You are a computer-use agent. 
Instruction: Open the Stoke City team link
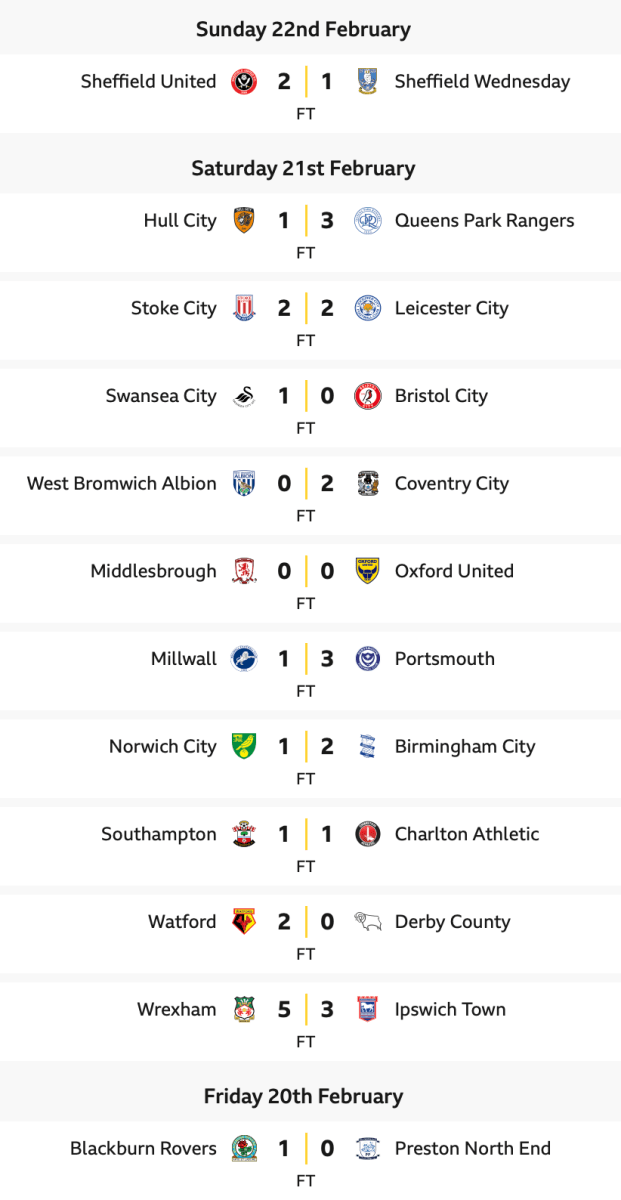[x=173, y=308]
